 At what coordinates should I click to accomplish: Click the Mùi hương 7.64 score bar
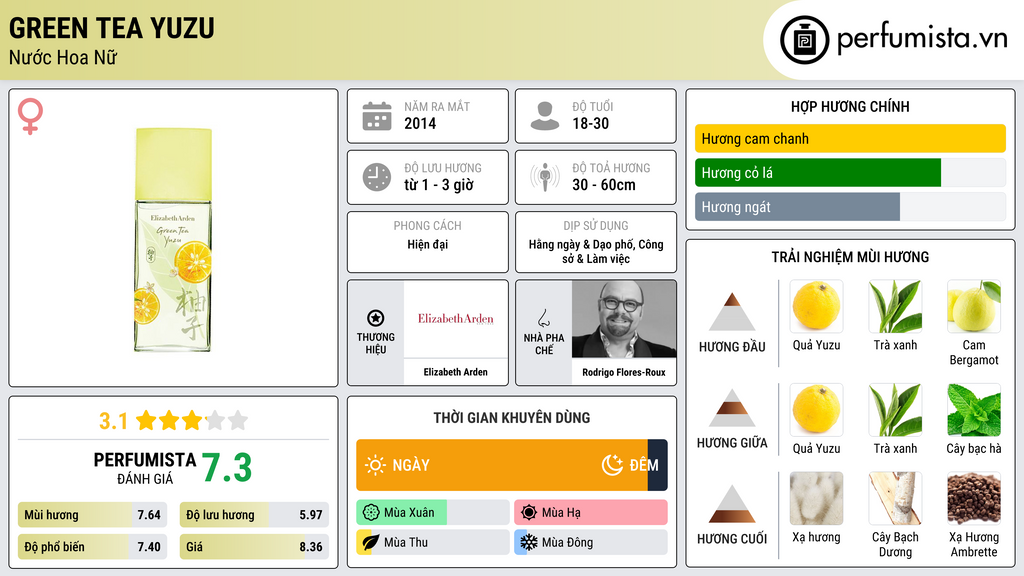(92, 515)
